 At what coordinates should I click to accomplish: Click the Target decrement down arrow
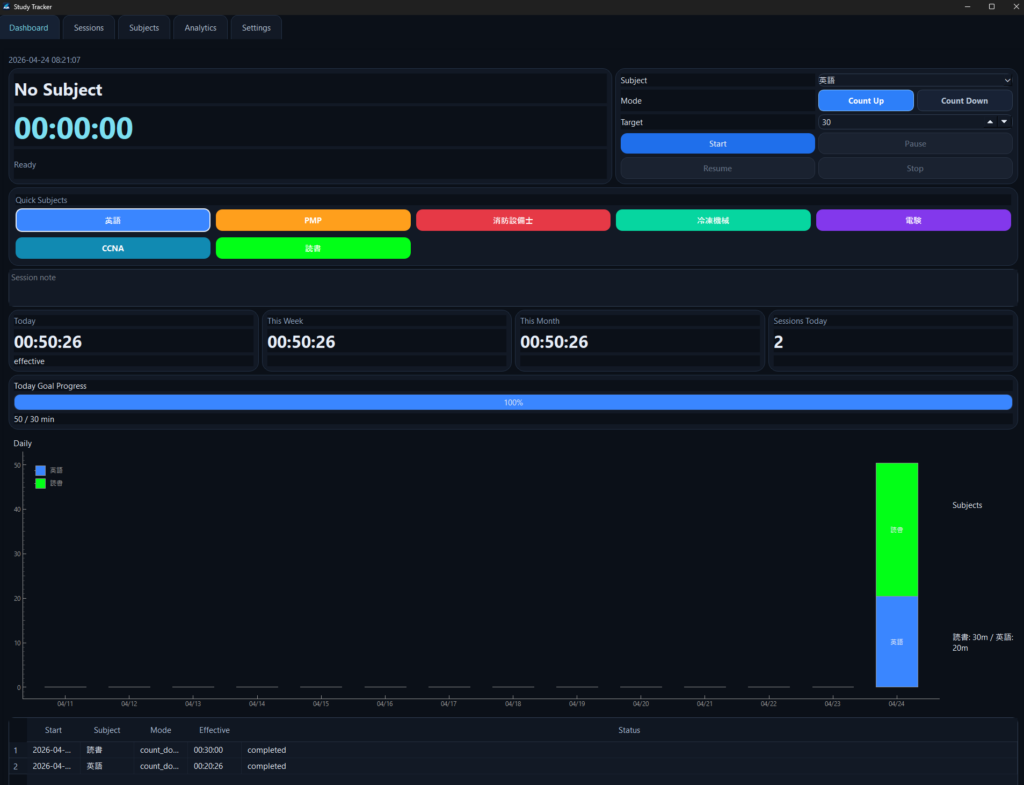click(x=1004, y=122)
